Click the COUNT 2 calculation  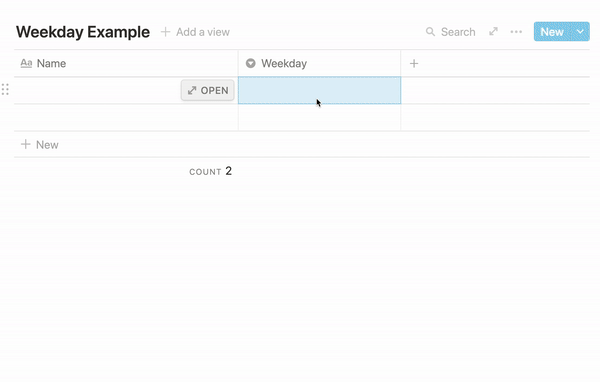pyautogui.click(x=210, y=171)
